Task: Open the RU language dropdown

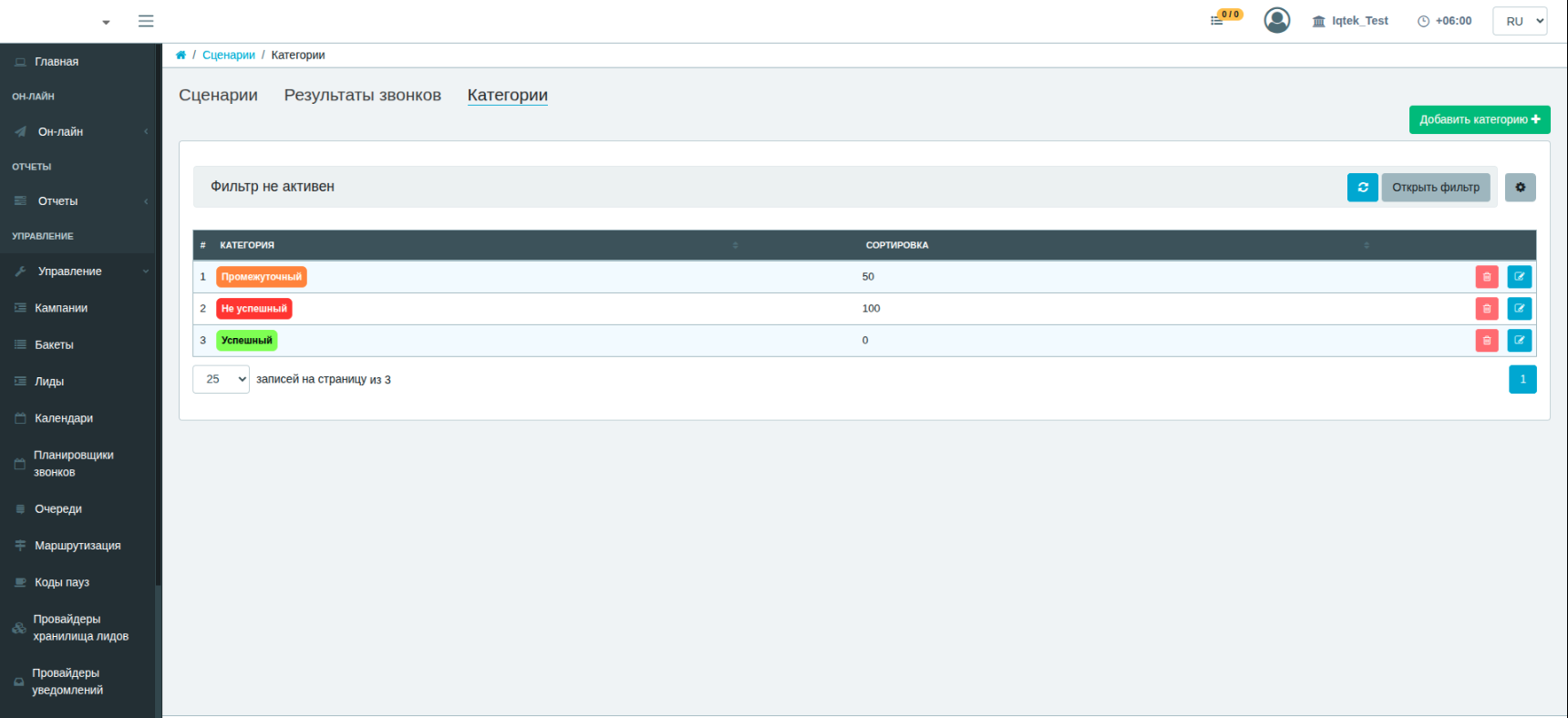Action: [1520, 21]
